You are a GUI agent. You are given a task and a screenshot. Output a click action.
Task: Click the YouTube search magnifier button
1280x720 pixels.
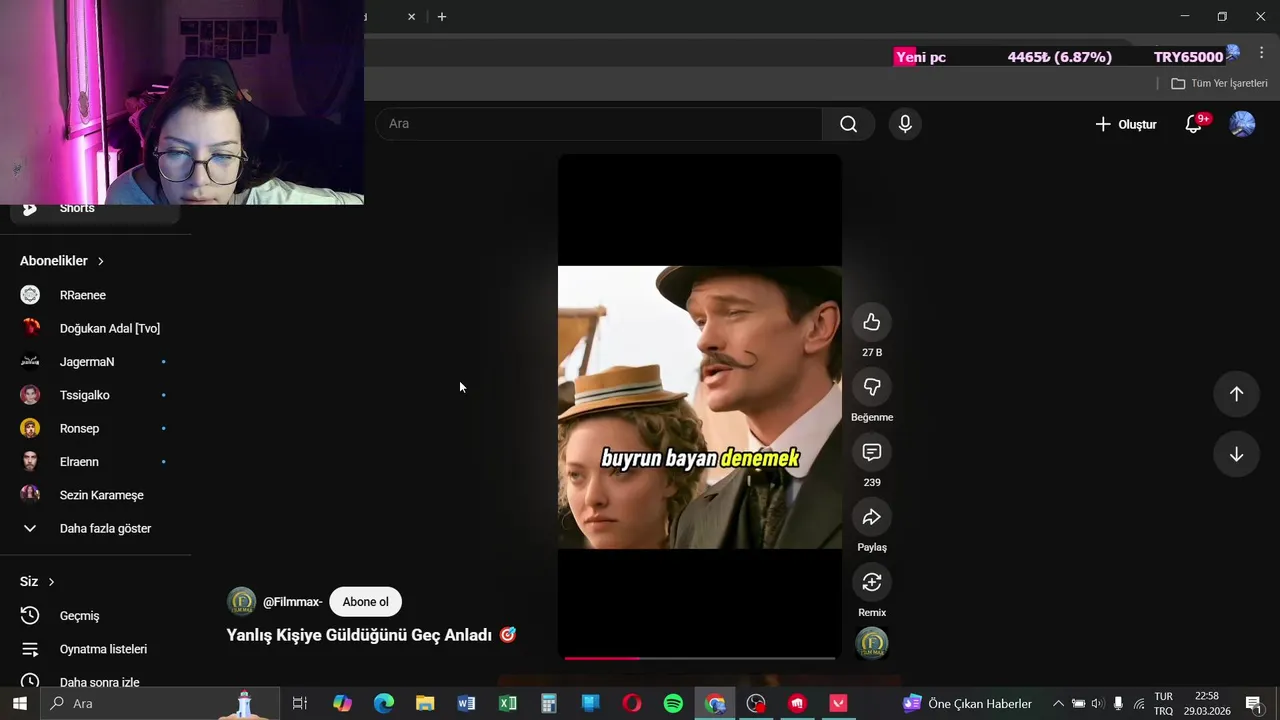[x=848, y=124]
